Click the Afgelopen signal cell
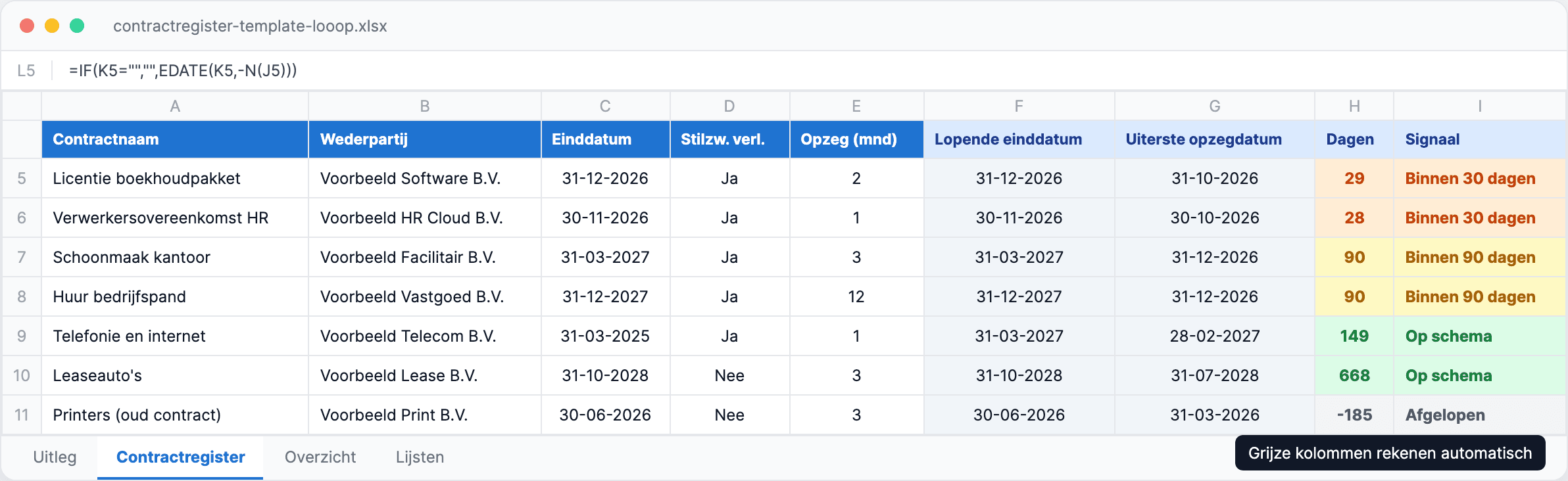The width and height of the screenshot is (1568, 481). (1479, 415)
